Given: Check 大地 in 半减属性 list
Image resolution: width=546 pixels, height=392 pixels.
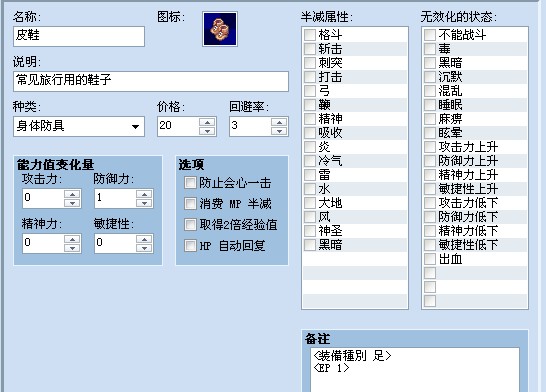Looking at the screenshot, I should pos(310,203).
